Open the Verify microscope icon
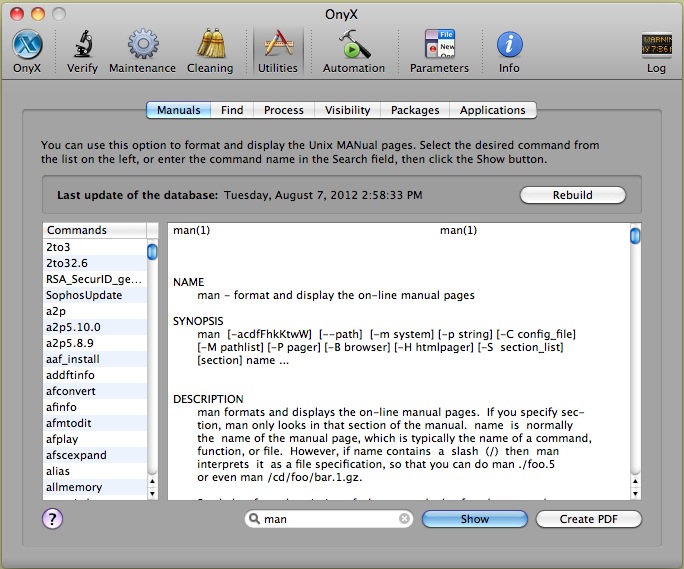The width and height of the screenshot is (684, 569). [x=82, y=46]
